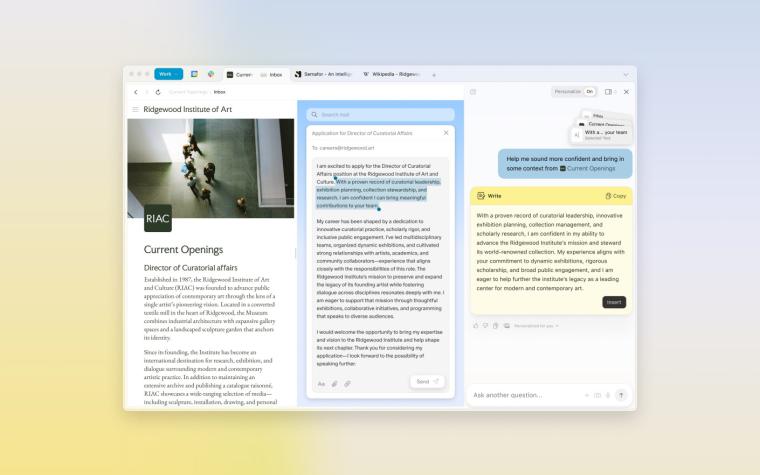760x475 pixels.
Task: Reload the page
Action: coord(158,92)
